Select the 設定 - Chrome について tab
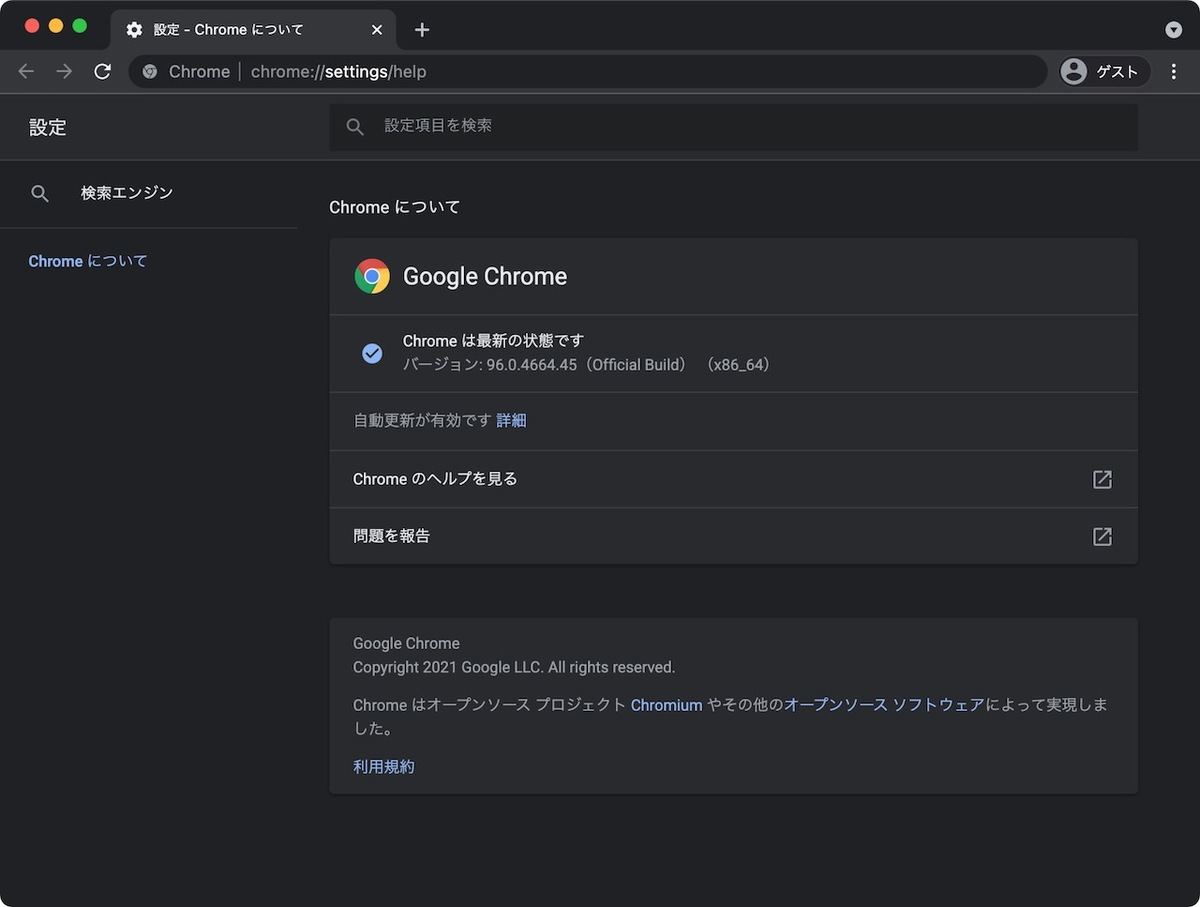The height and width of the screenshot is (907, 1200). [x=253, y=30]
